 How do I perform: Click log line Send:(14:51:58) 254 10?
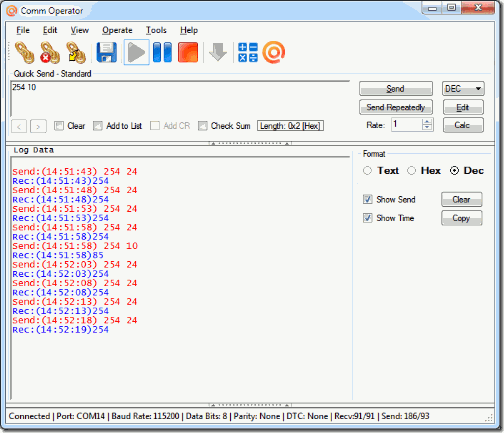pos(75,246)
